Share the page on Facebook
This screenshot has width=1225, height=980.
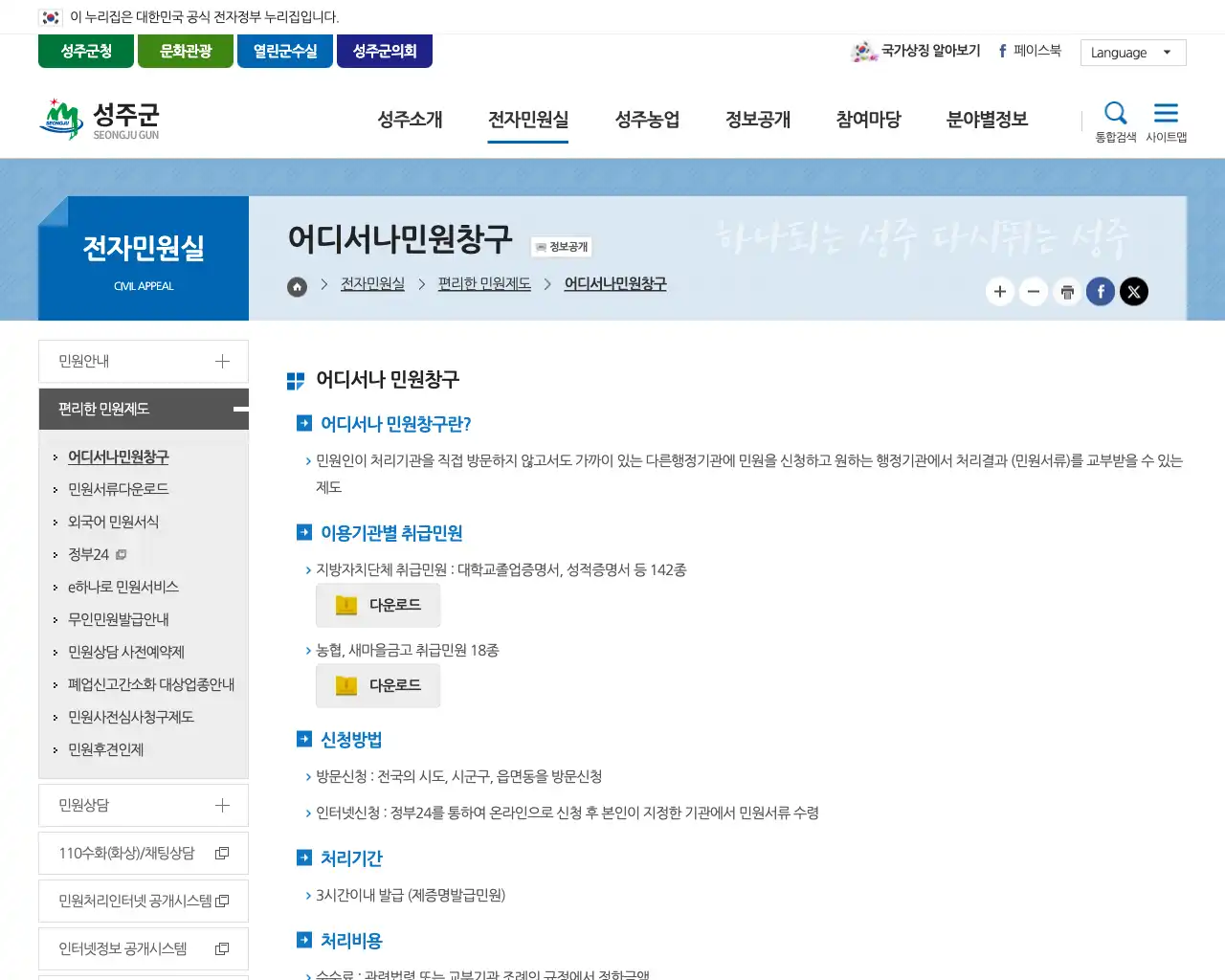tap(1101, 292)
